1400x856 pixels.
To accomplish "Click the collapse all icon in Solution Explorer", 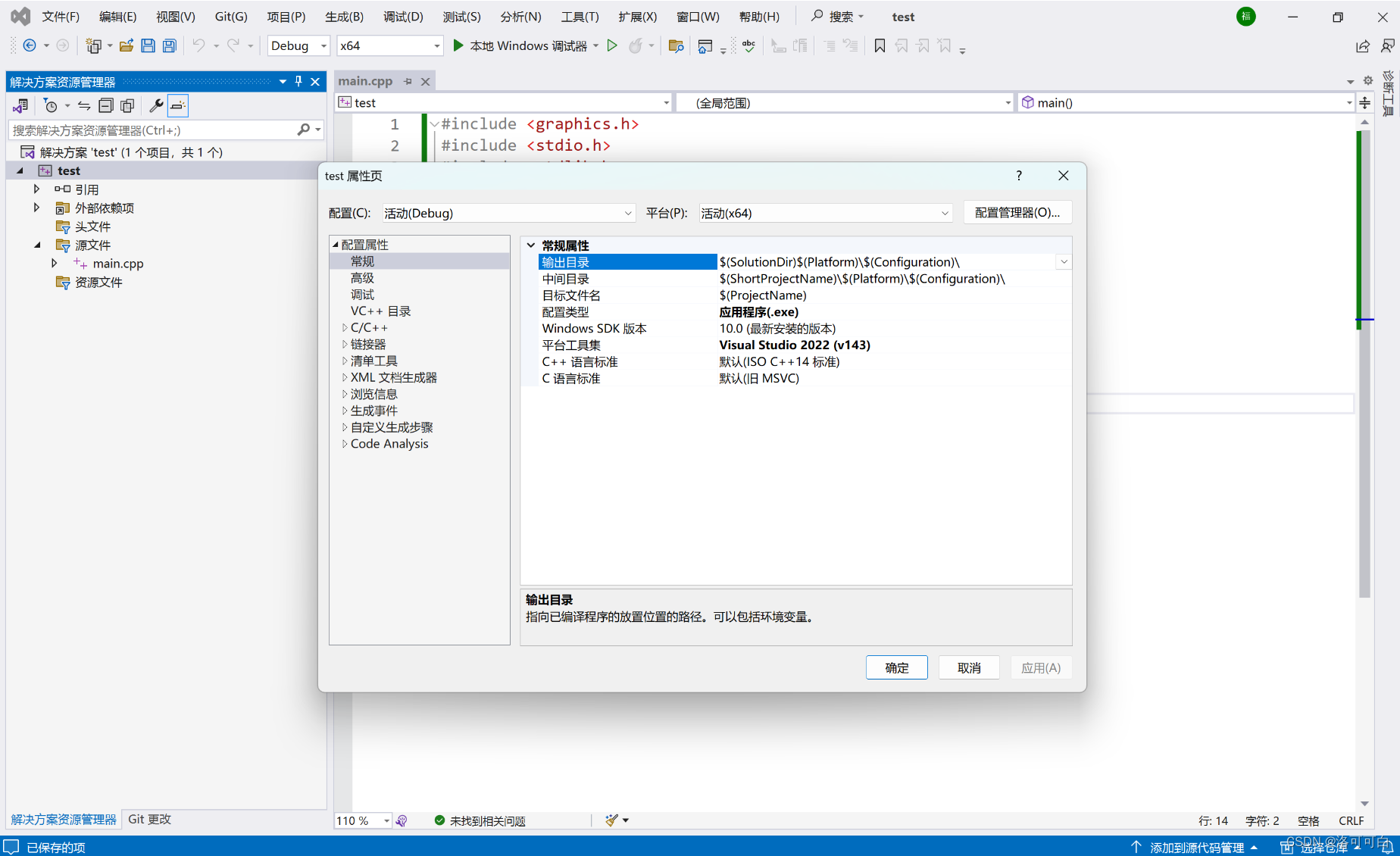I will 106,105.
